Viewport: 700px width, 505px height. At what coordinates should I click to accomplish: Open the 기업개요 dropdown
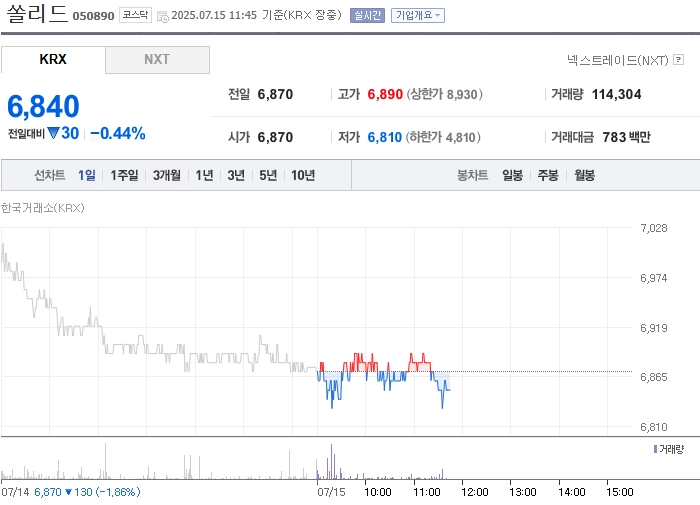(x=417, y=16)
